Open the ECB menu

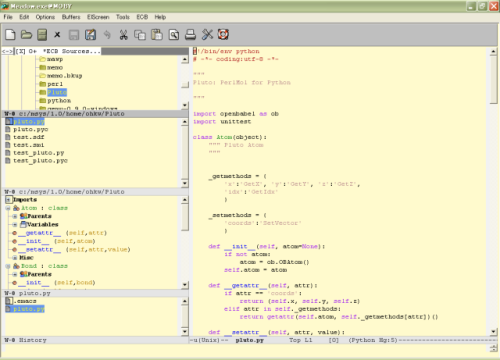[142, 17]
